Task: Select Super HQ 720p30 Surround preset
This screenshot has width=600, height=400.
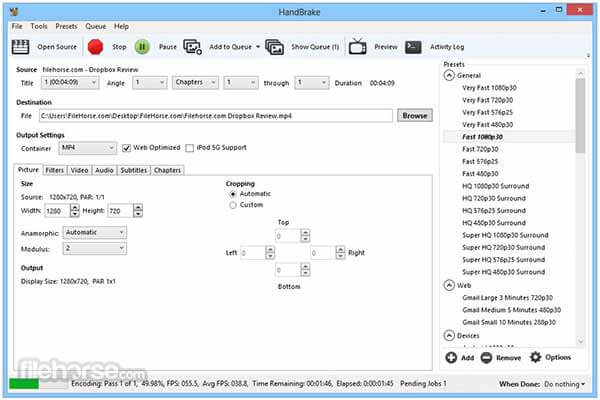Action: (x=504, y=247)
